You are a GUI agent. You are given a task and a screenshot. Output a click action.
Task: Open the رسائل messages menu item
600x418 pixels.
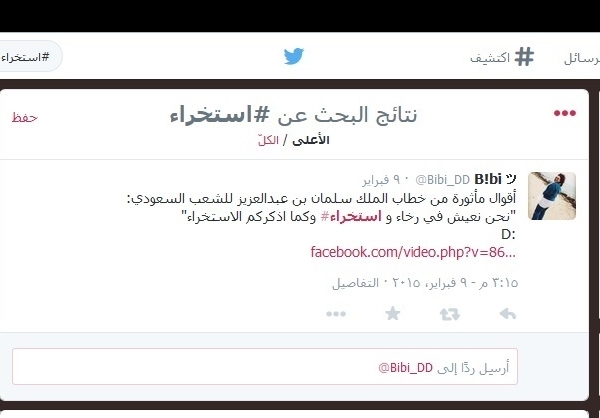[582, 58]
